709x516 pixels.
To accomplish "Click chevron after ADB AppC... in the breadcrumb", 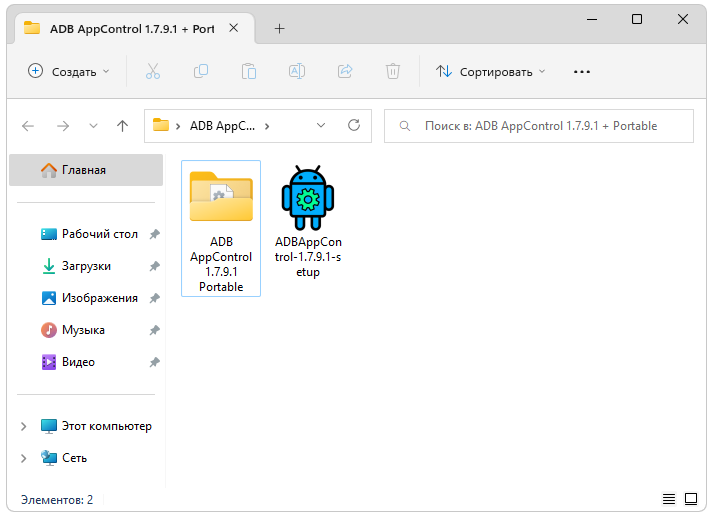I will point(267,126).
